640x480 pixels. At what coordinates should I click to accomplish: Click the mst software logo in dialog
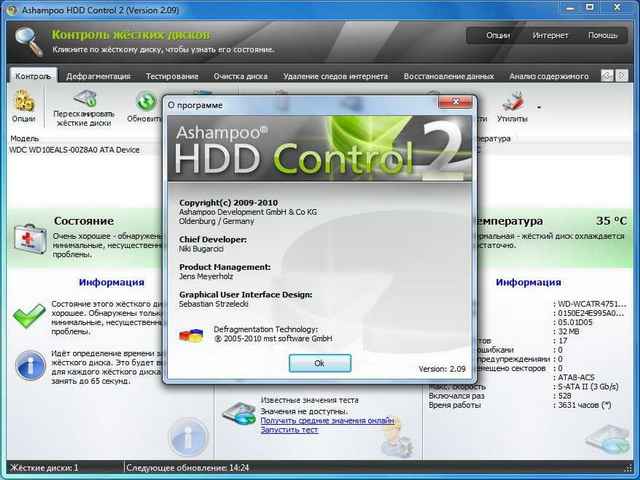coord(189,334)
